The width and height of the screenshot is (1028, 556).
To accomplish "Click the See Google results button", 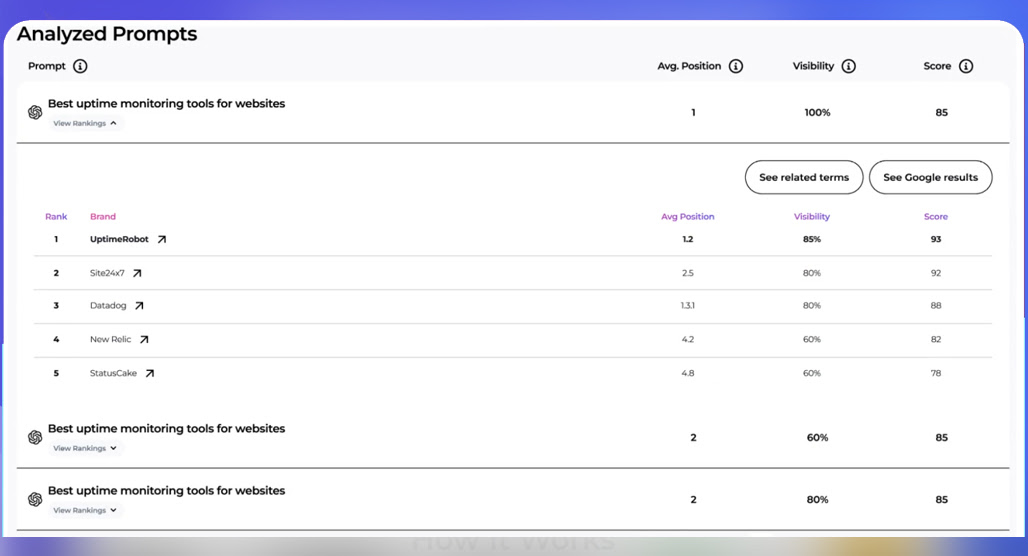I will click(x=930, y=177).
